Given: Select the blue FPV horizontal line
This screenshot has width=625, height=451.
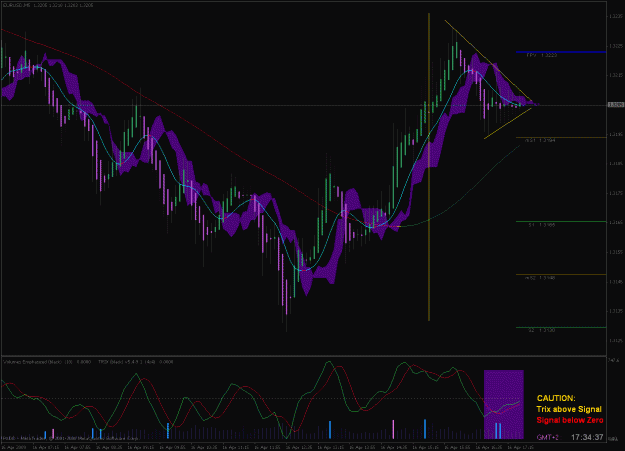Looking at the screenshot, I should point(561,52).
